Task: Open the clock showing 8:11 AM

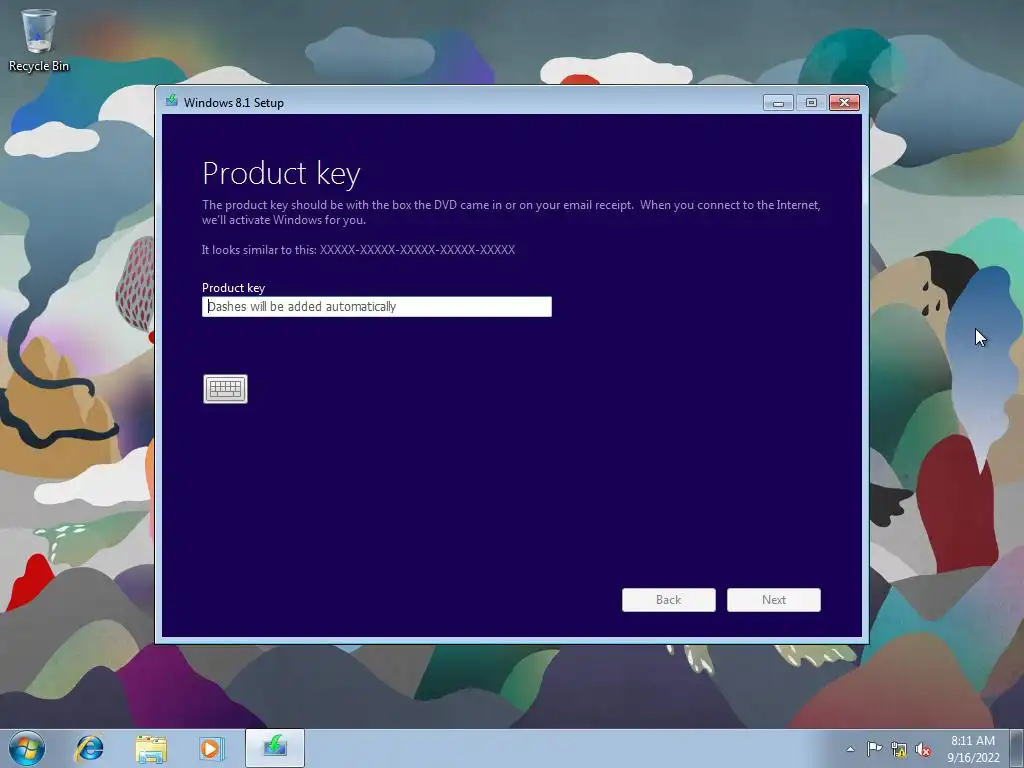Action: click(x=973, y=748)
